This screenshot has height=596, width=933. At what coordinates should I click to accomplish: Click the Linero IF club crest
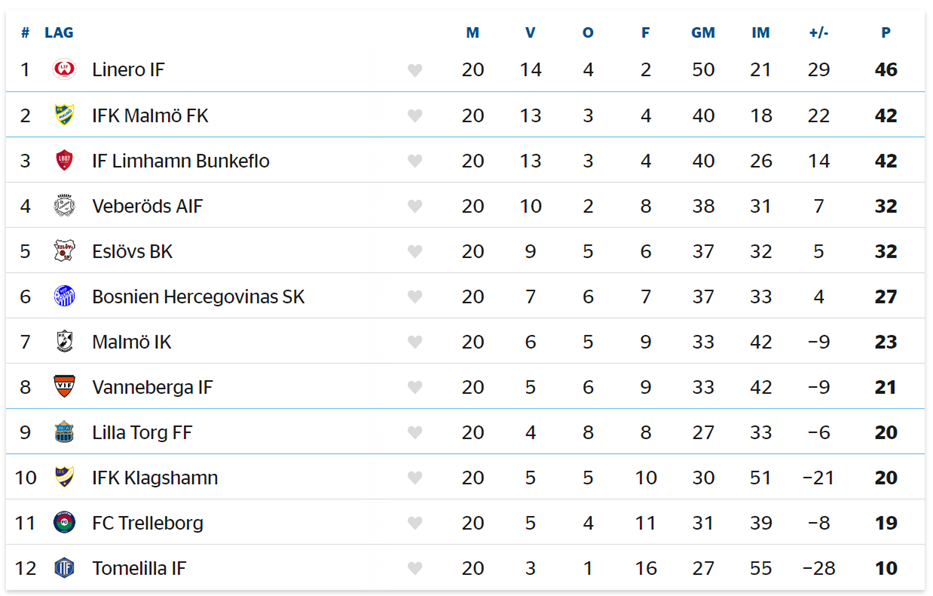pyautogui.click(x=64, y=70)
